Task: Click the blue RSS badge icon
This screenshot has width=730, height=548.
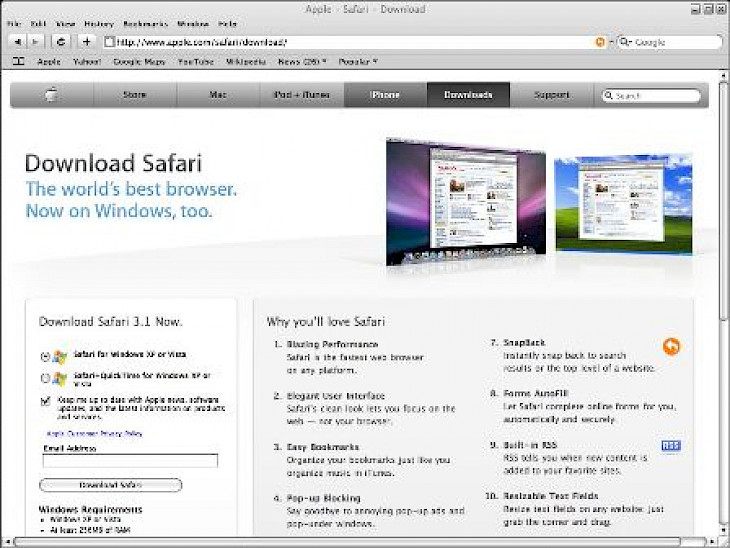Action: (x=671, y=446)
